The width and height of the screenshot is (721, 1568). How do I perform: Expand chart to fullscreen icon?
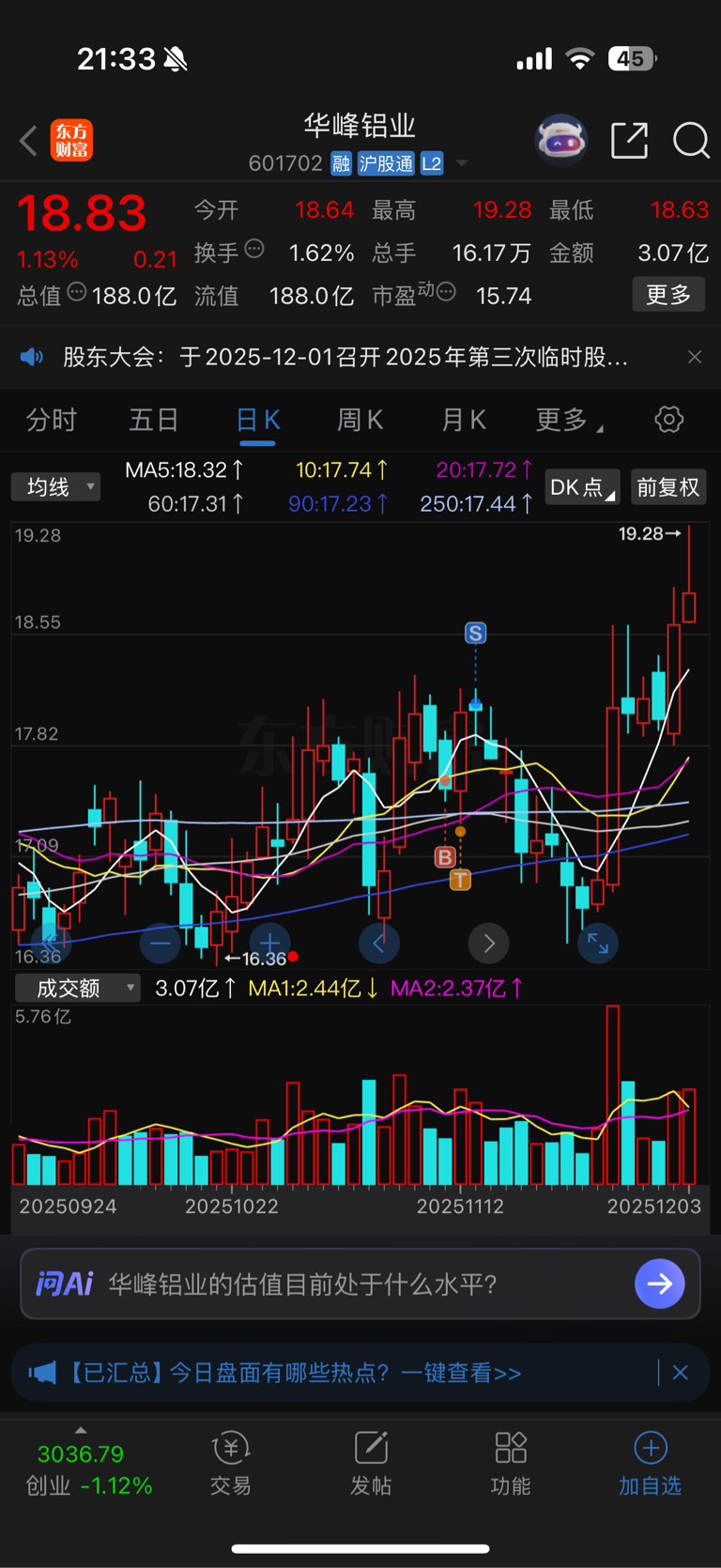tap(598, 943)
